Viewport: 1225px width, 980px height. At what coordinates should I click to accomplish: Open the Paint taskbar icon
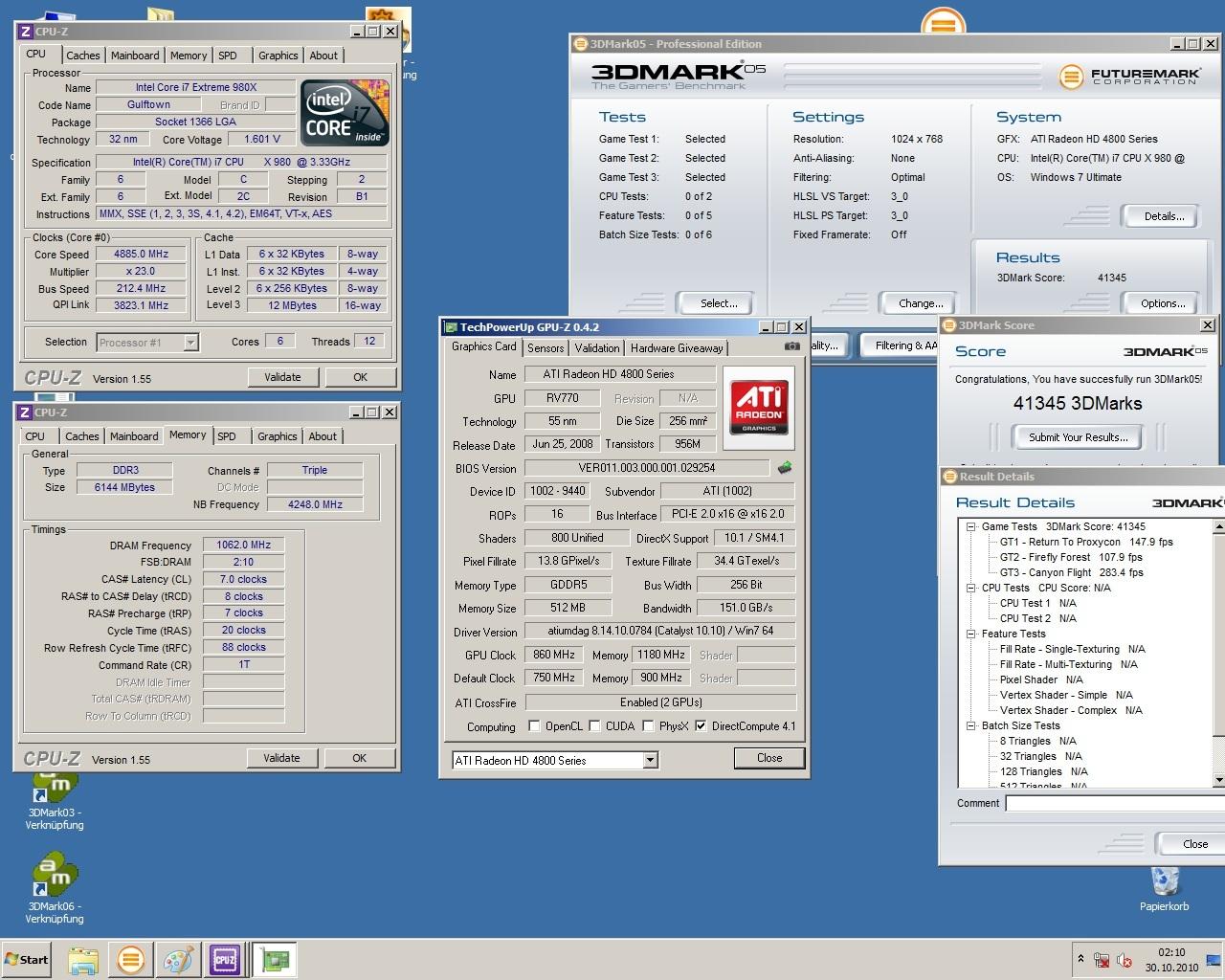[x=177, y=960]
